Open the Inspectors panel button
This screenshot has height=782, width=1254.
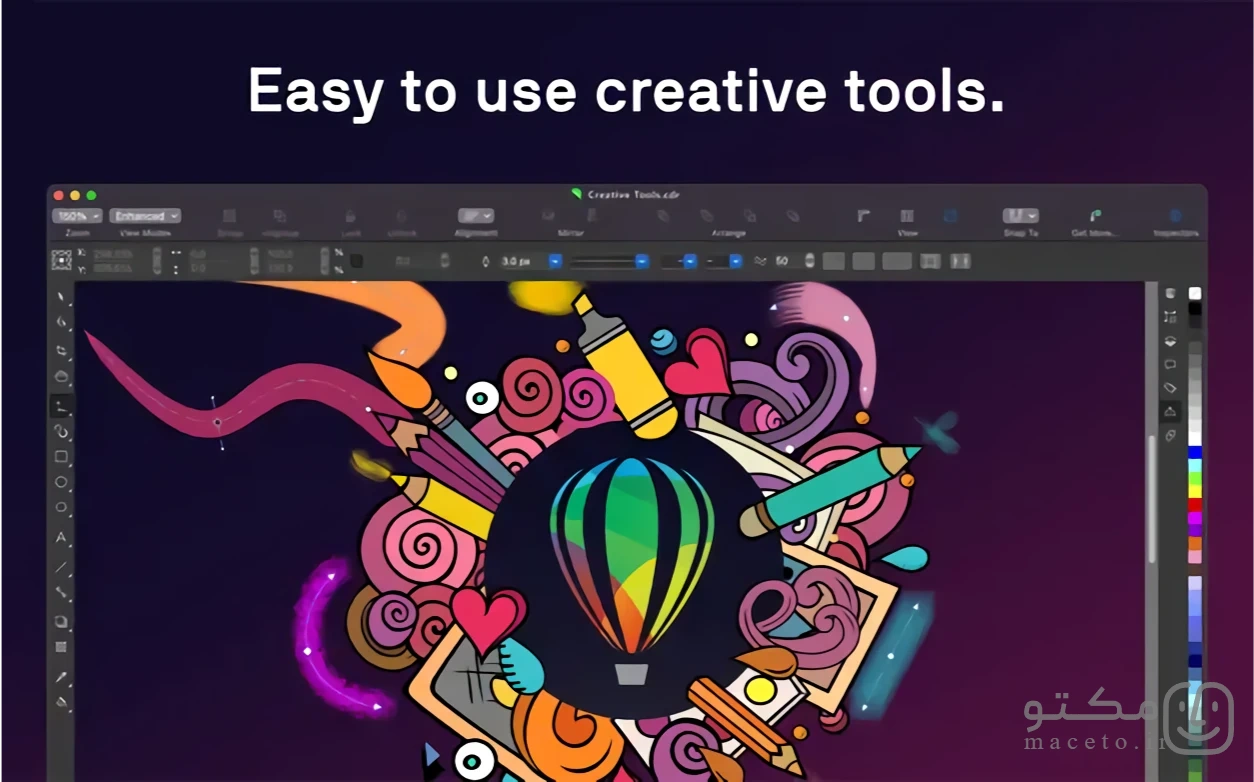pyautogui.click(x=1175, y=216)
